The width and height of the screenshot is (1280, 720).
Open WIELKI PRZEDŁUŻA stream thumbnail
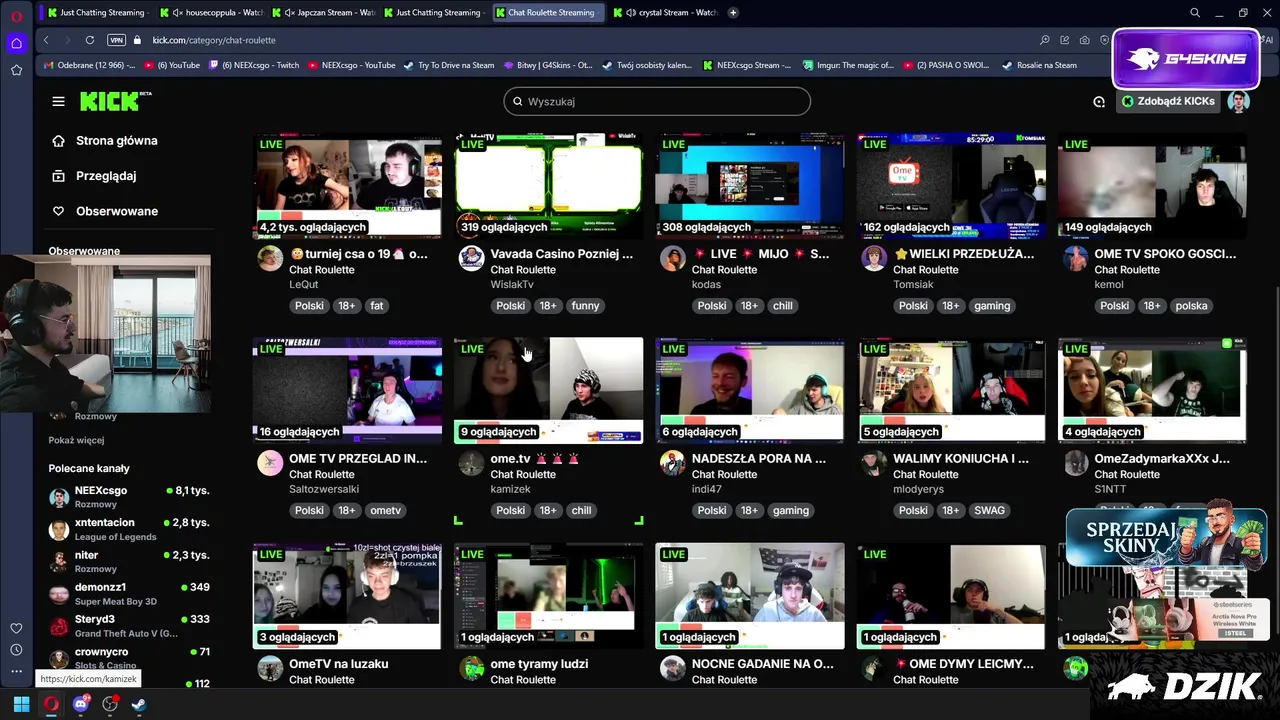point(951,185)
